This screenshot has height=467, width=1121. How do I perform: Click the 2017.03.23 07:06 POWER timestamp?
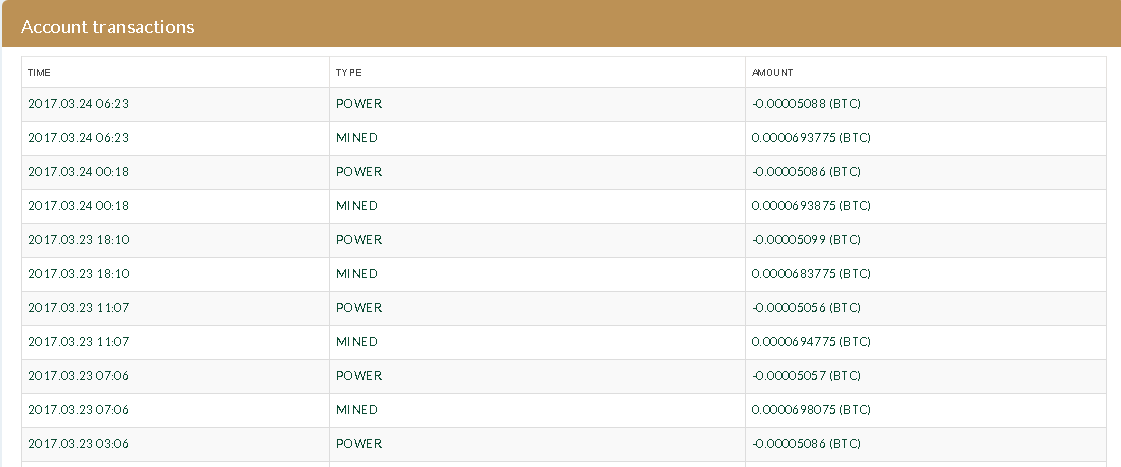(x=79, y=375)
